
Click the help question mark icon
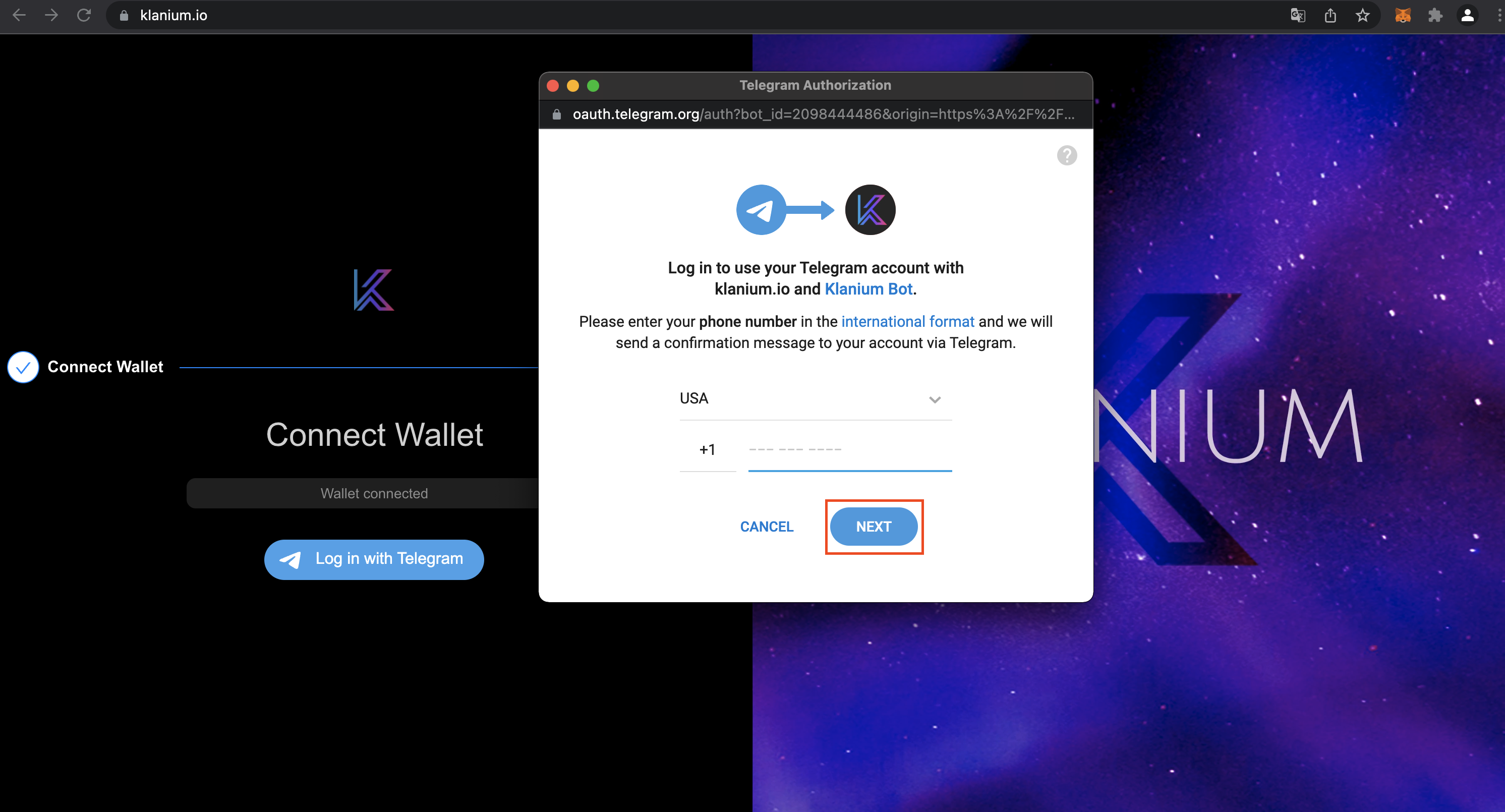point(1067,155)
